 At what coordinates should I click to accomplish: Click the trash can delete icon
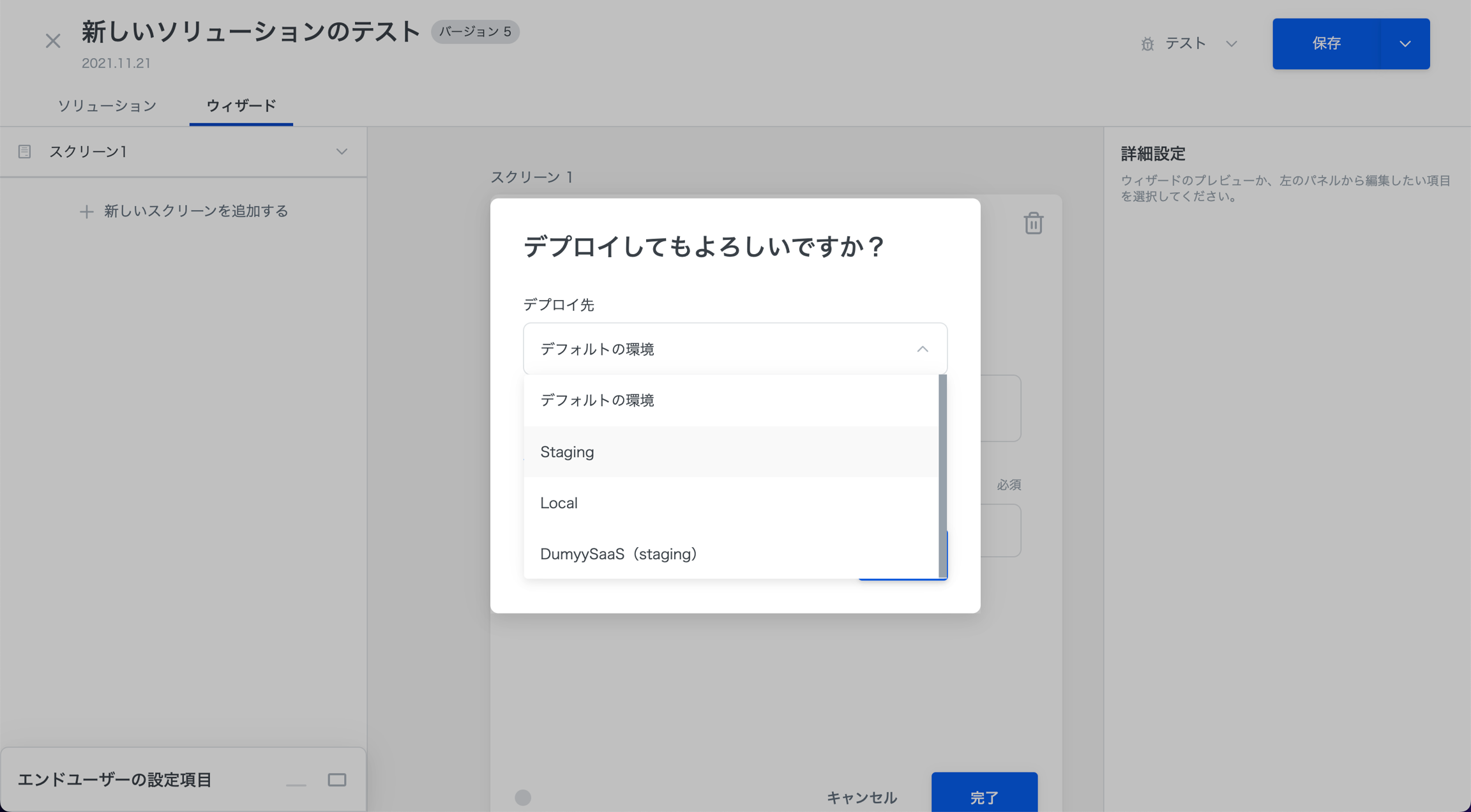1033,223
